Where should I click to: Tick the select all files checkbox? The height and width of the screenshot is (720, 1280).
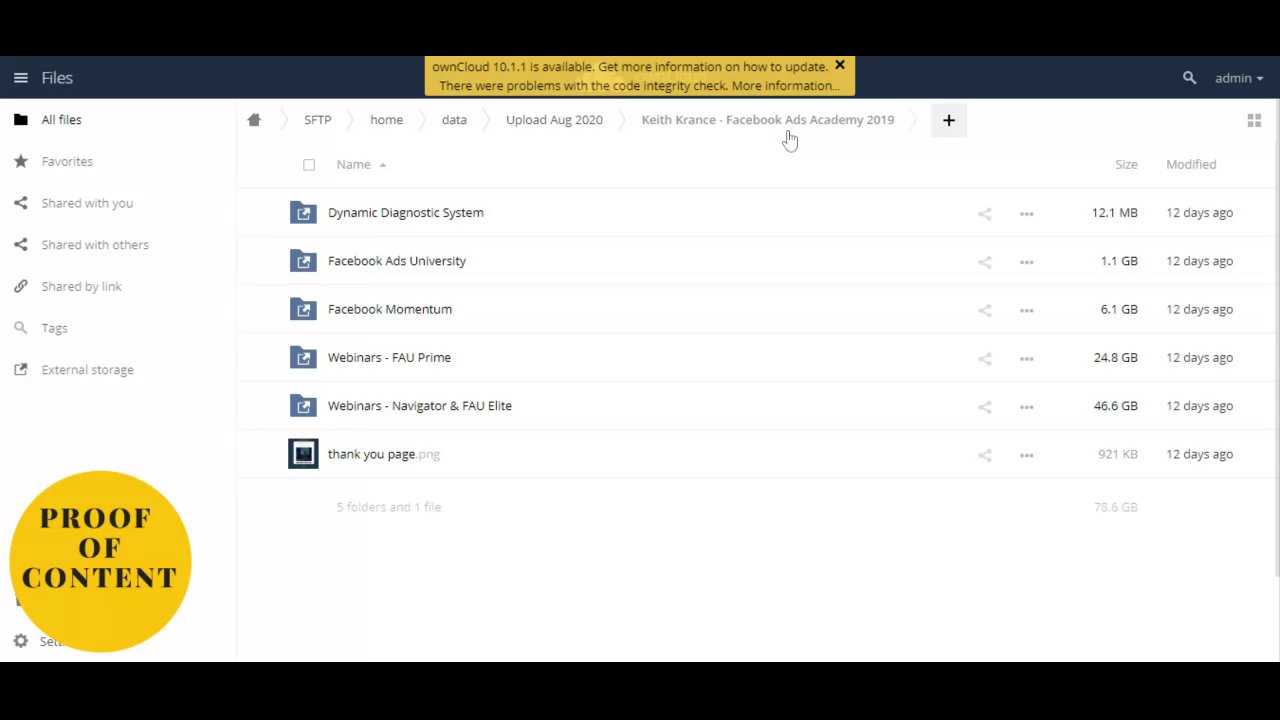coord(309,165)
